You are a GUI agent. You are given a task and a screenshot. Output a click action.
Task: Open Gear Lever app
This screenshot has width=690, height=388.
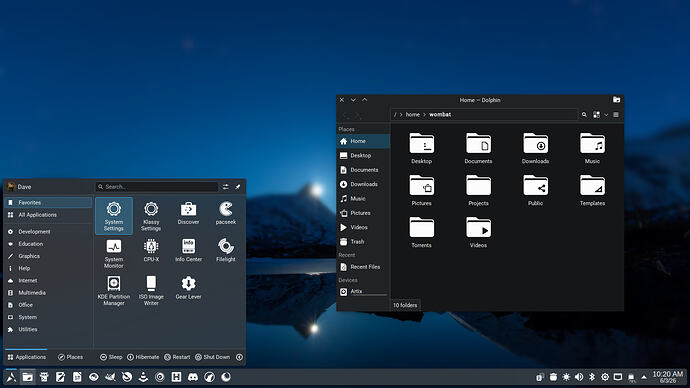pyautogui.click(x=188, y=288)
